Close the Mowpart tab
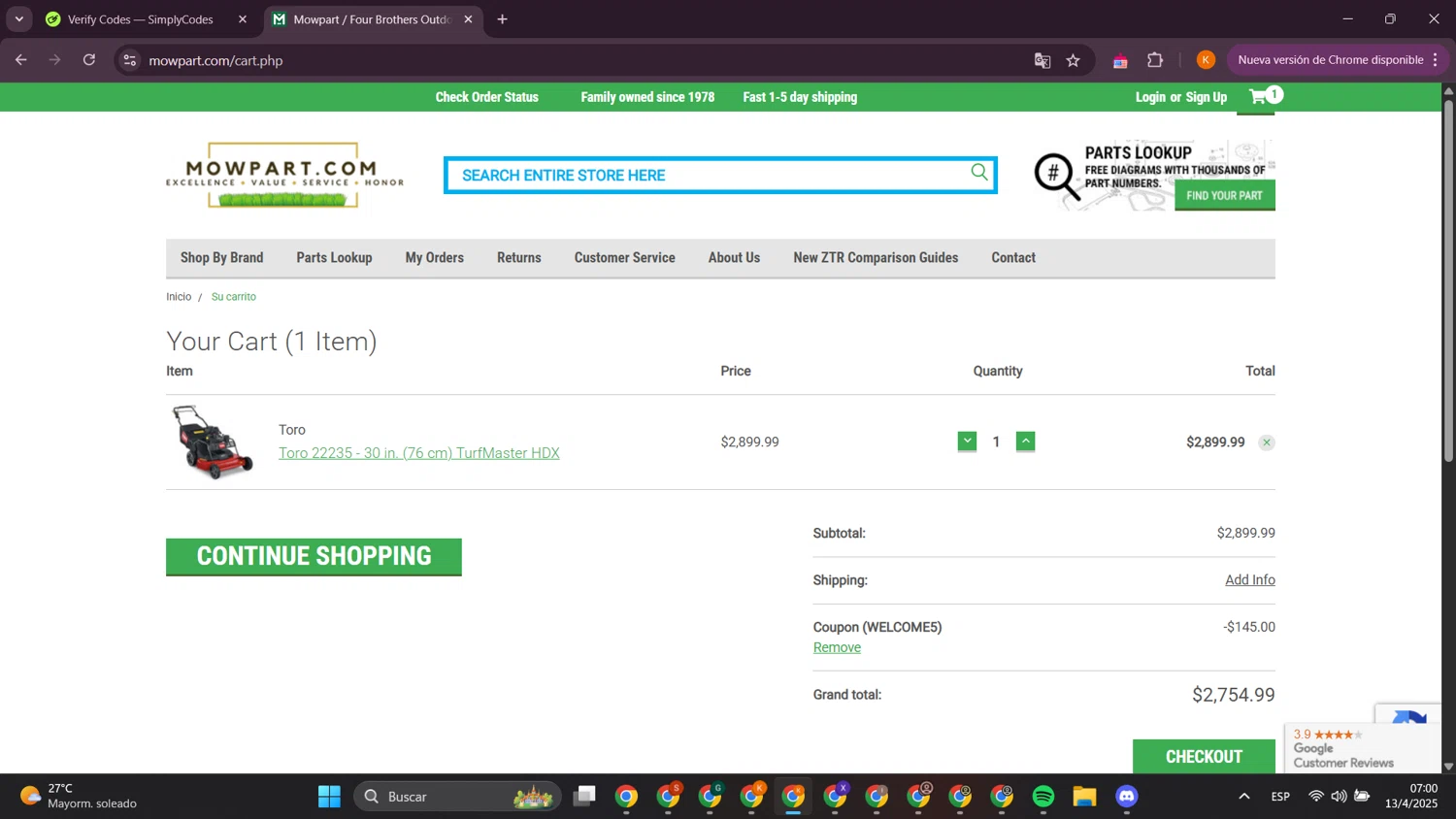The image size is (1456, 819). coord(468,19)
